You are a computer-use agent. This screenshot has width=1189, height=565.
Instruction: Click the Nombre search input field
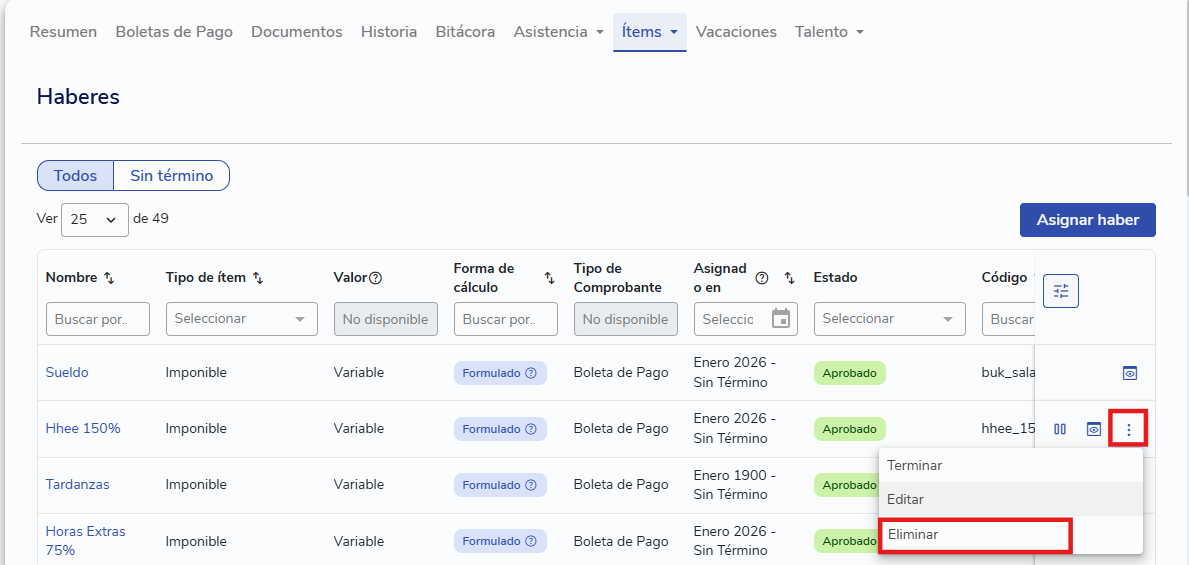[97, 319]
